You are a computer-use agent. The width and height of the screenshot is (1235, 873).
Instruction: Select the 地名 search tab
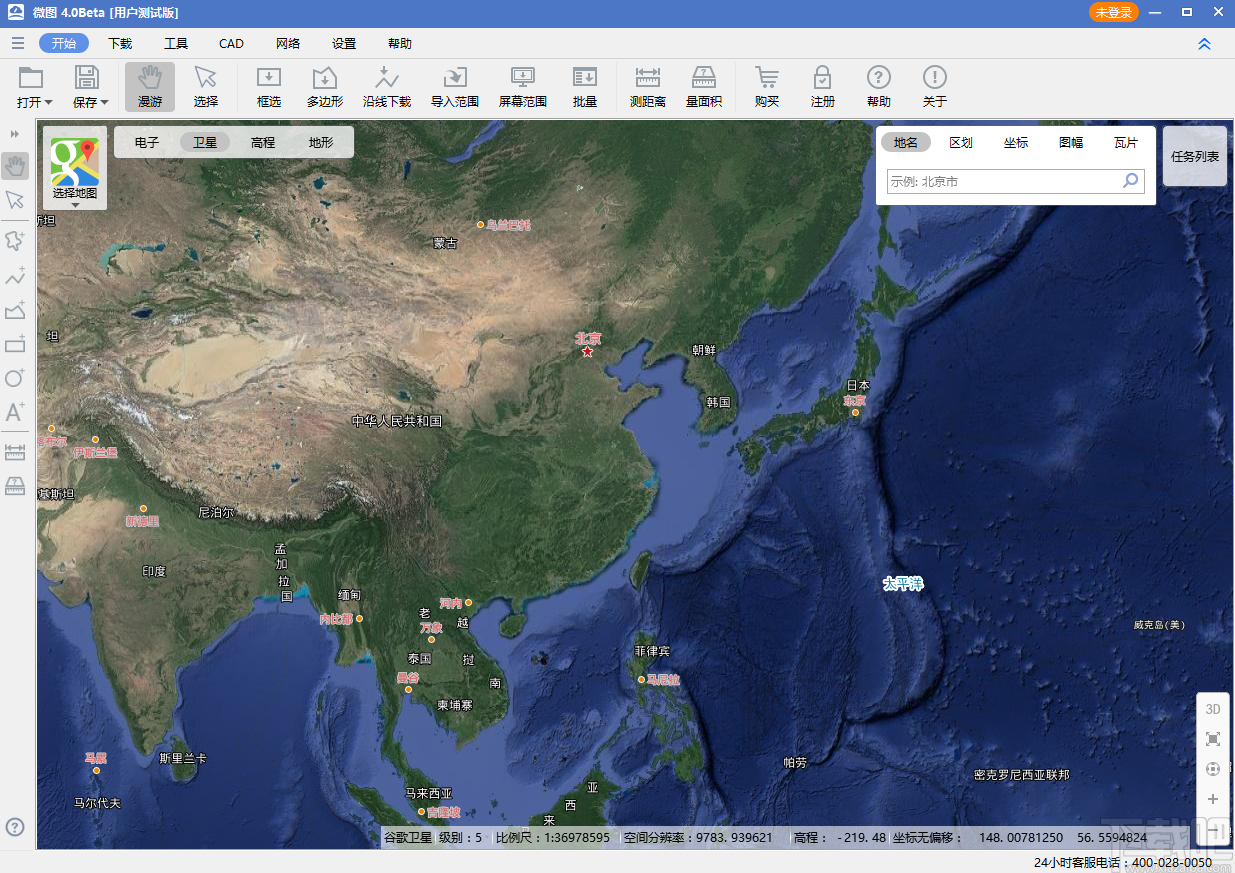[x=906, y=143]
